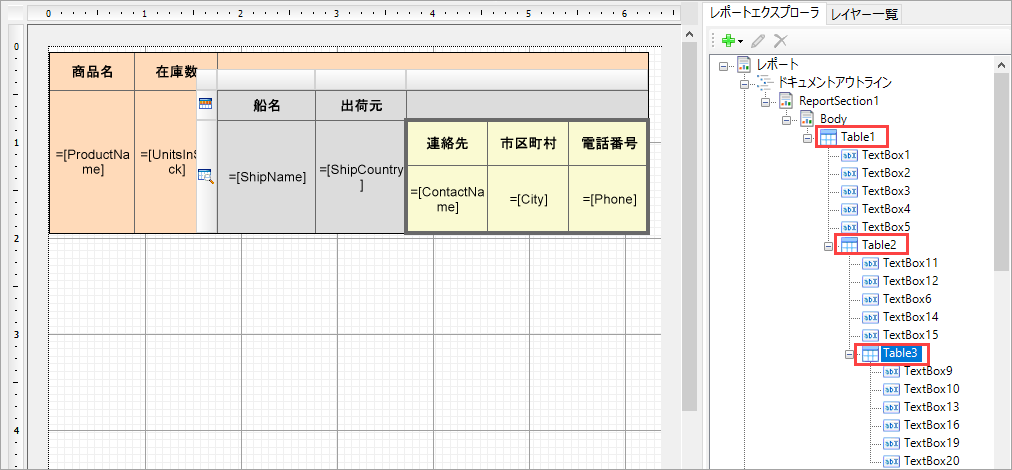Click the ドキュメントアウトライン outline icon

[765, 82]
